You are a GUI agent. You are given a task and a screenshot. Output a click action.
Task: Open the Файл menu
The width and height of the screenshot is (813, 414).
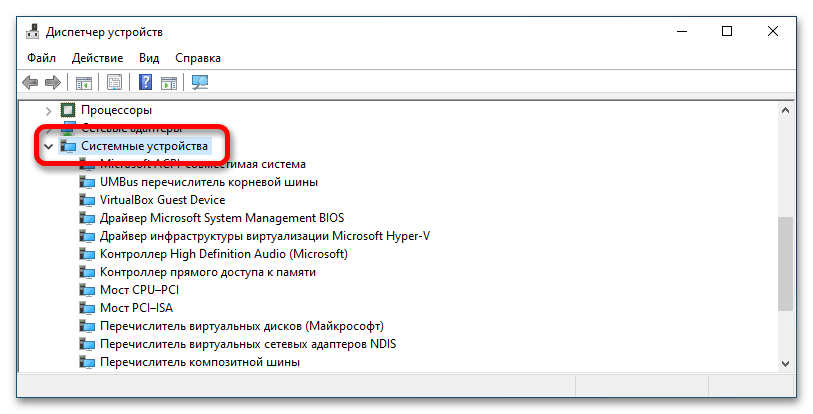42,58
